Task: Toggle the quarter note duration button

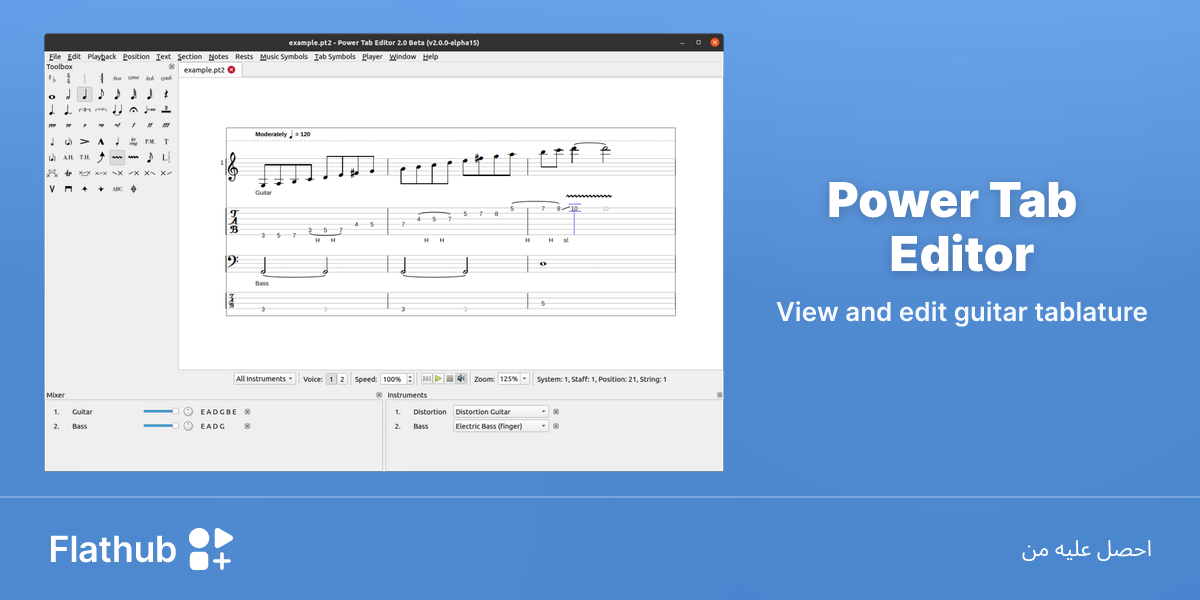Action: click(84, 94)
